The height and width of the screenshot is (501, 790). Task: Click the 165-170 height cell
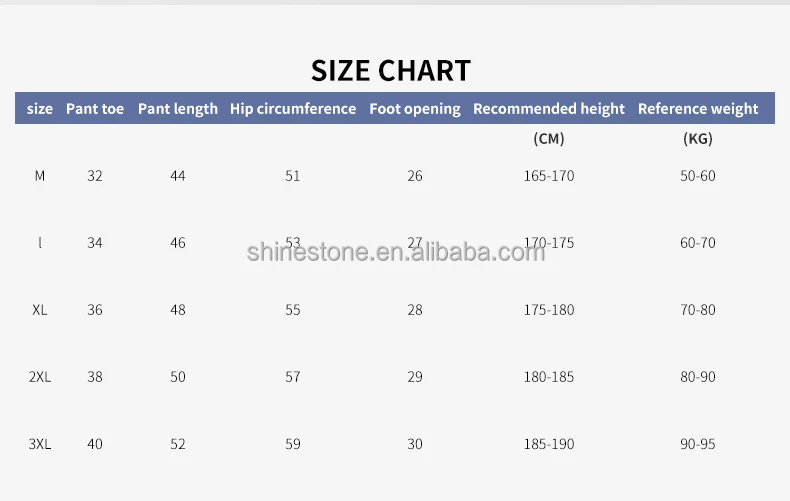(549, 176)
